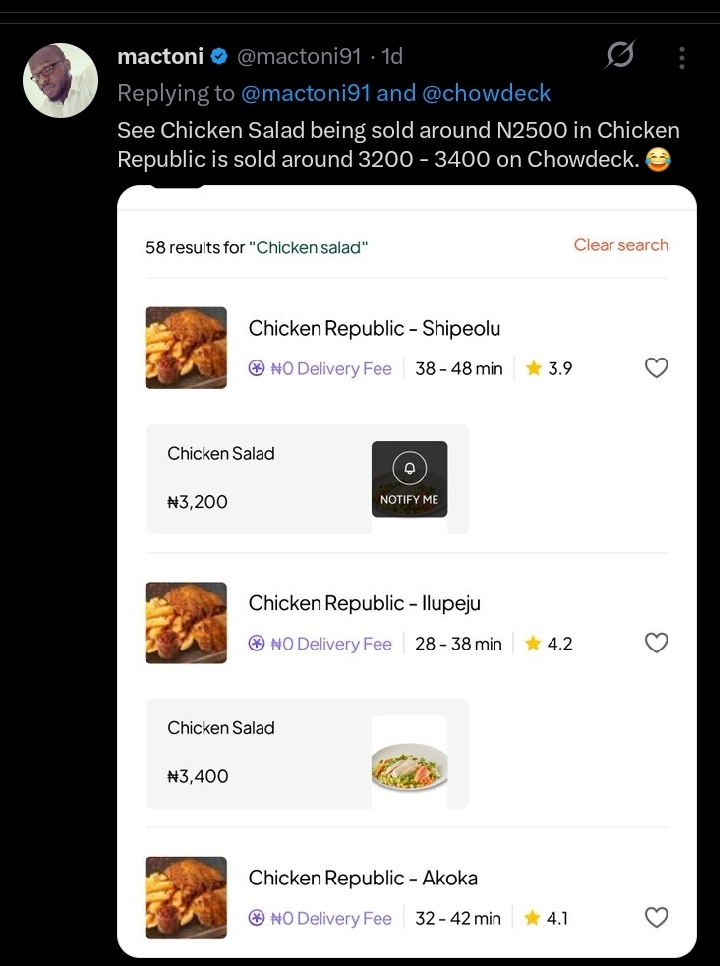The width and height of the screenshot is (720, 966).
Task: Click the mactoni display name
Action: coord(160,57)
